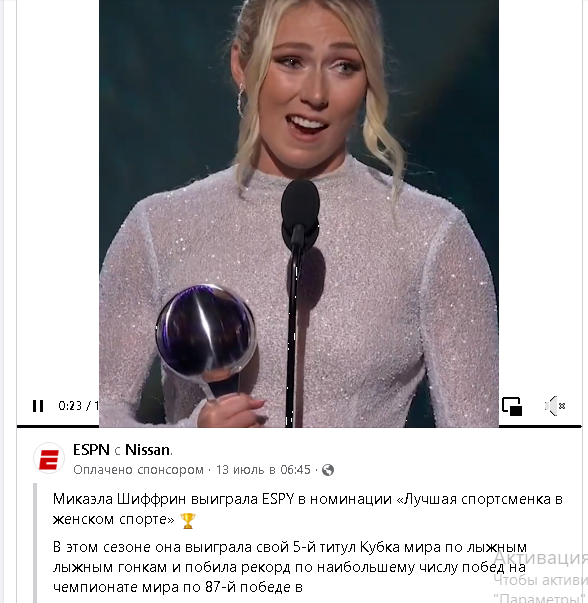Click the "Оплачено спонсором" label

(x=138, y=470)
